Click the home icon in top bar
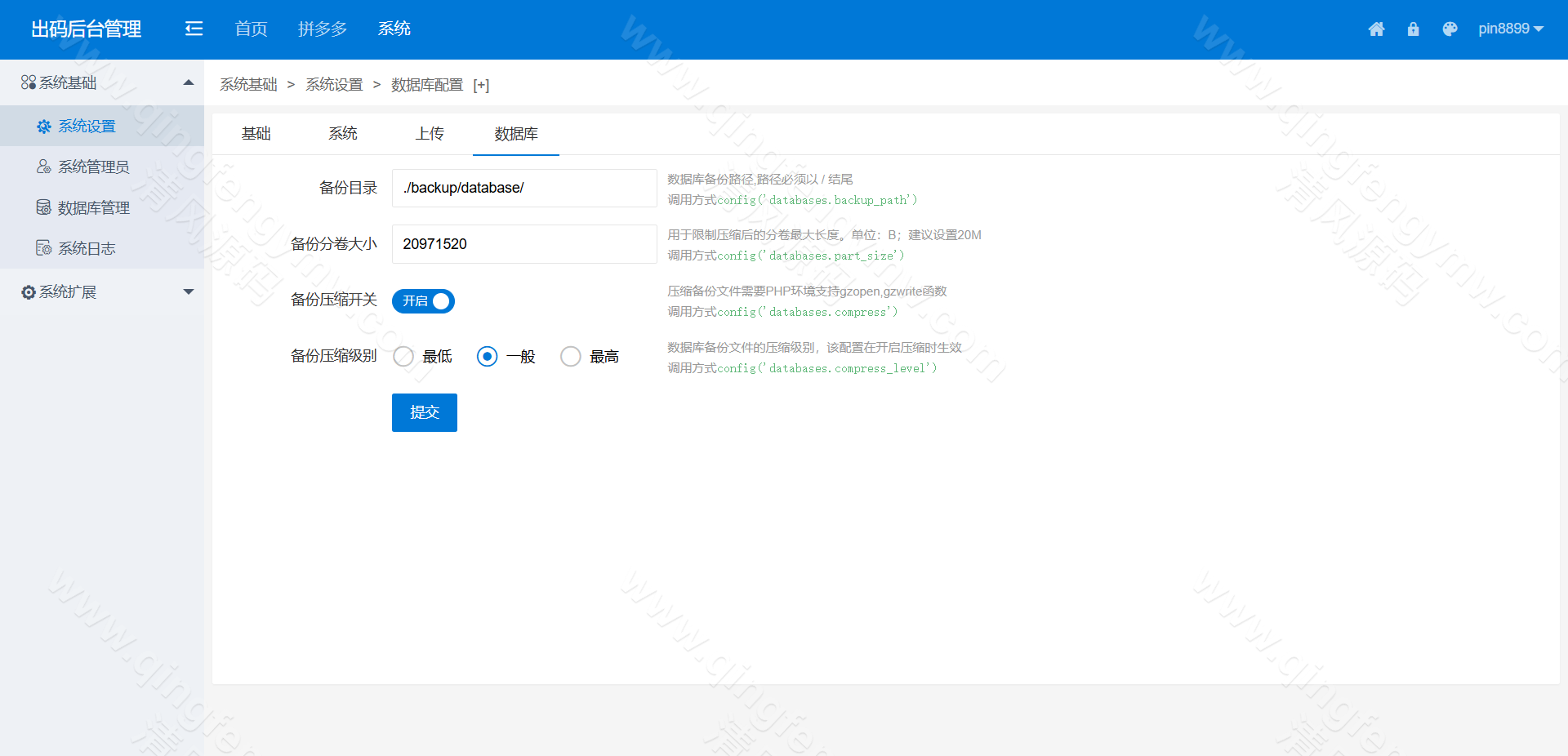The height and width of the screenshot is (756, 1568). [x=1377, y=29]
